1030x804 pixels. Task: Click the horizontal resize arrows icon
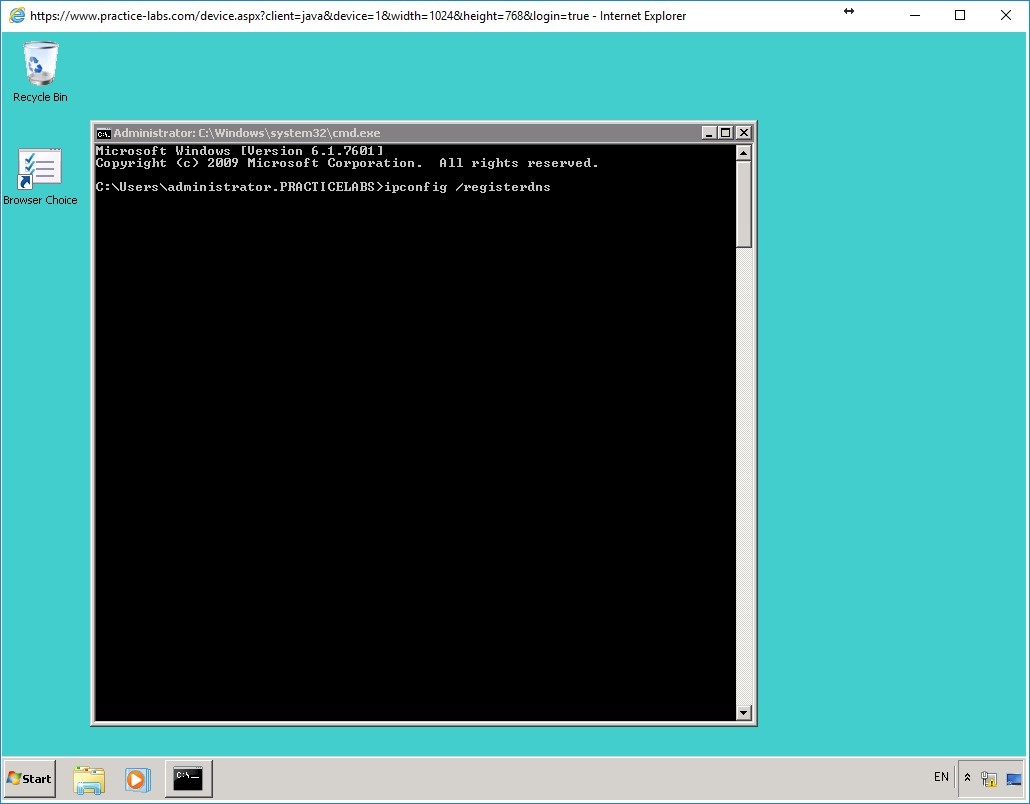849,12
